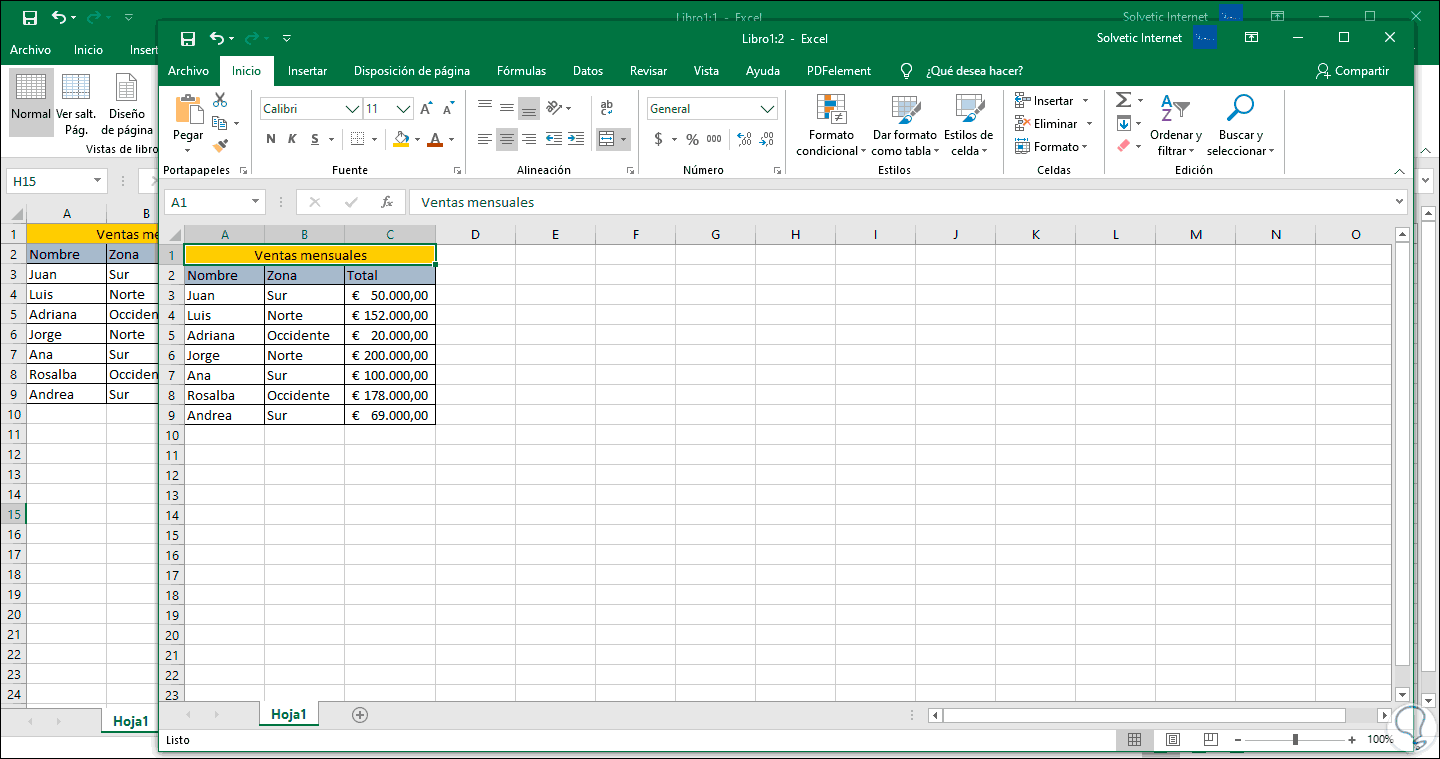Viewport: 1440px width, 759px height.
Task: Open the A1 Name Box dropdown
Action: [255, 202]
